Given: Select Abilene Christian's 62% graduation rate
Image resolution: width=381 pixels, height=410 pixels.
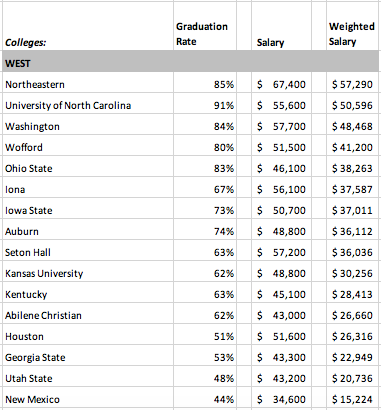Looking at the screenshot, I should click(205, 314).
